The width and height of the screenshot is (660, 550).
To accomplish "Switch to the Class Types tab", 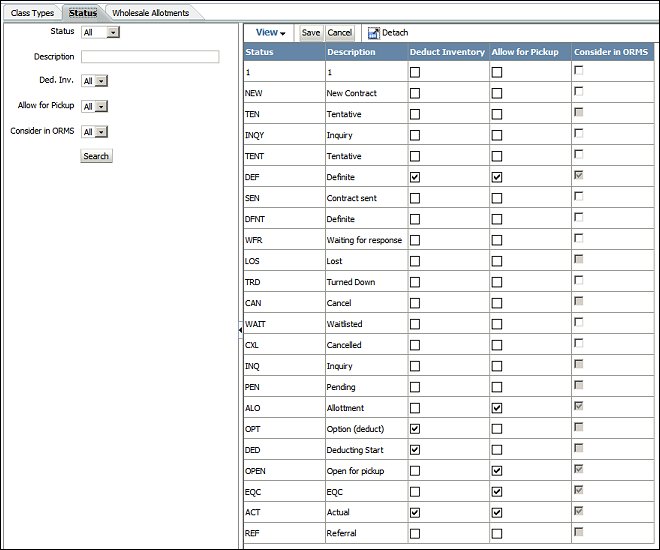I will 32,13.
